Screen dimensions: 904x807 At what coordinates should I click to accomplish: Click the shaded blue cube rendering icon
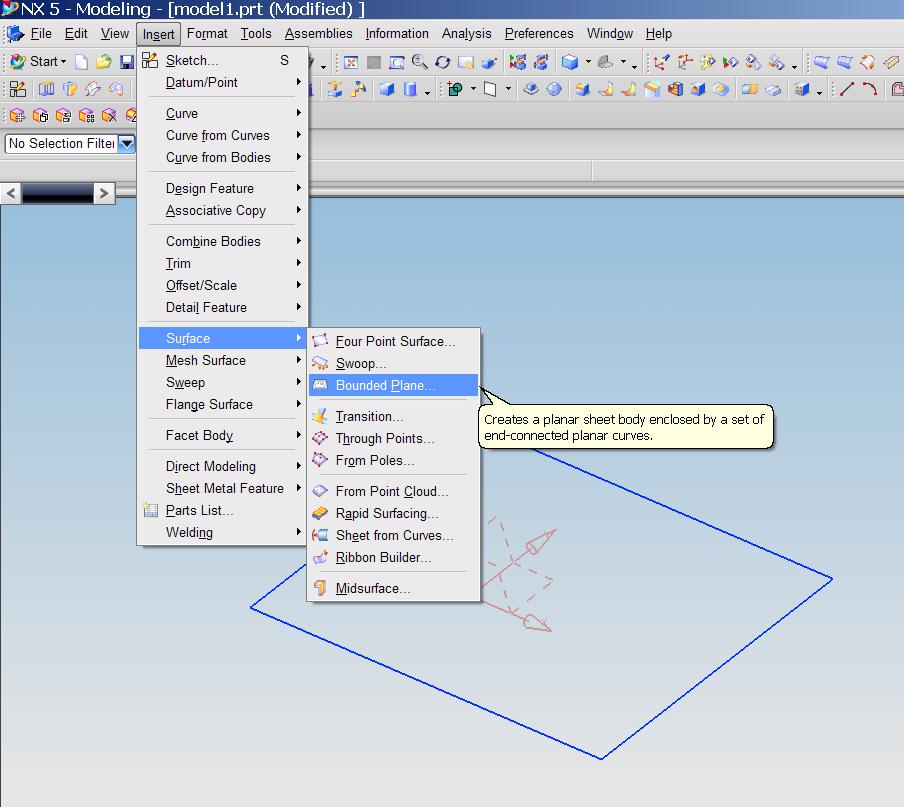pos(570,62)
